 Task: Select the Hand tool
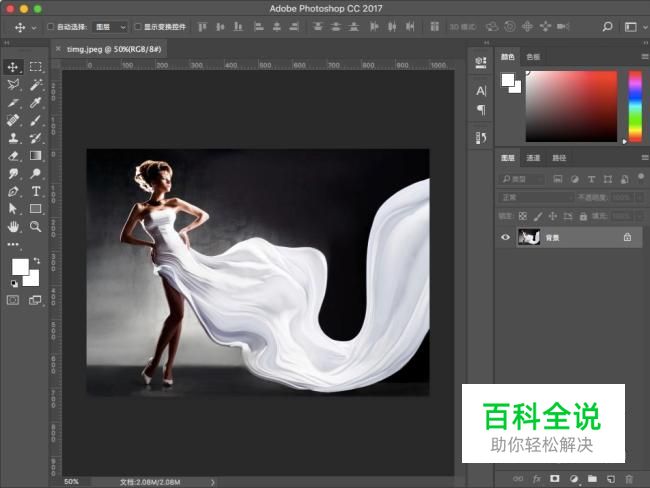pos(14,226)
